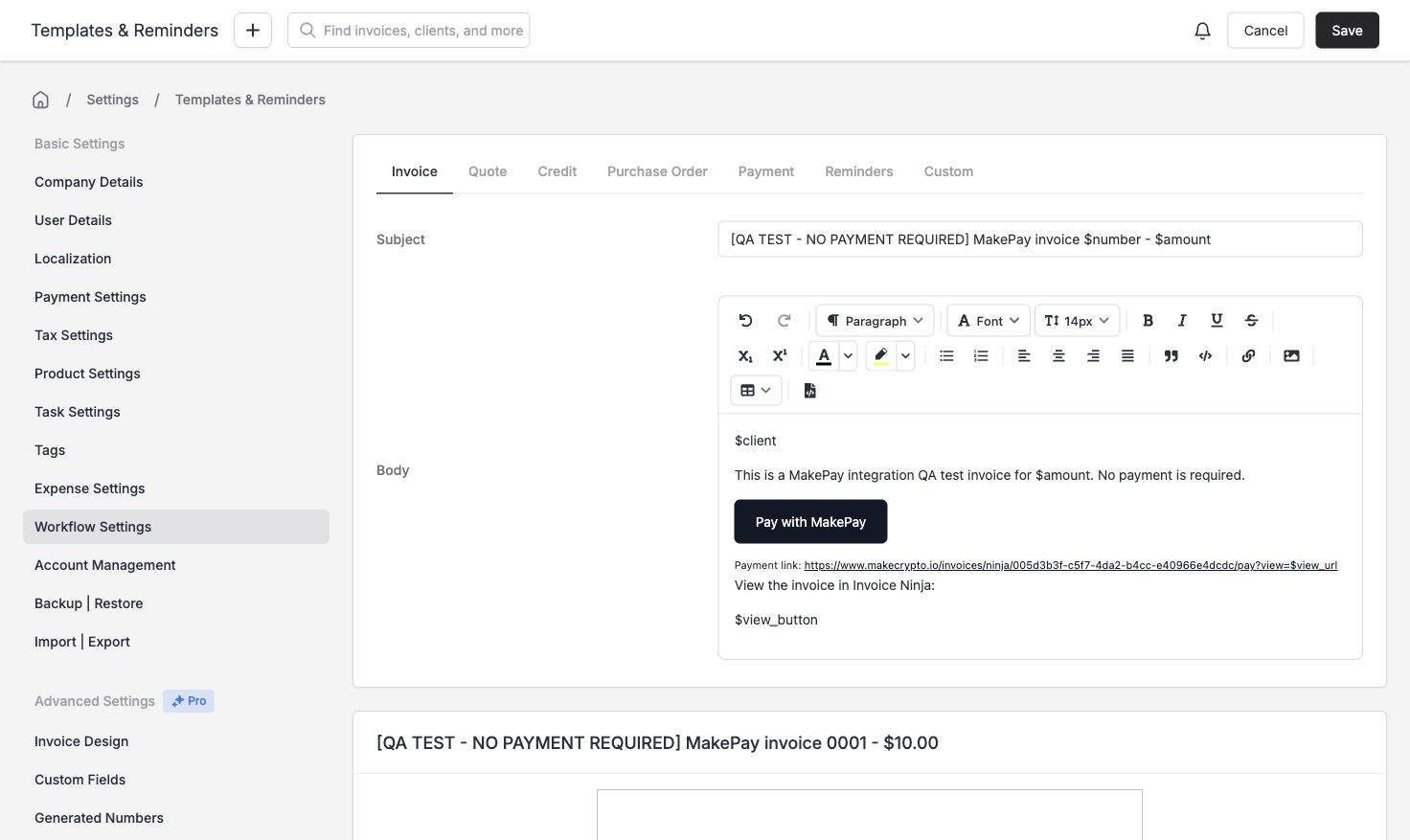Click the Cancel button

1265,31
